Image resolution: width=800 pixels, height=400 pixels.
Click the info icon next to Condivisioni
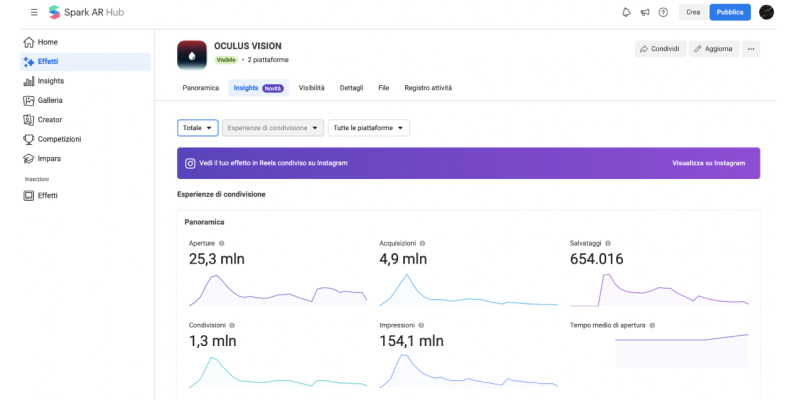(232, 326)
